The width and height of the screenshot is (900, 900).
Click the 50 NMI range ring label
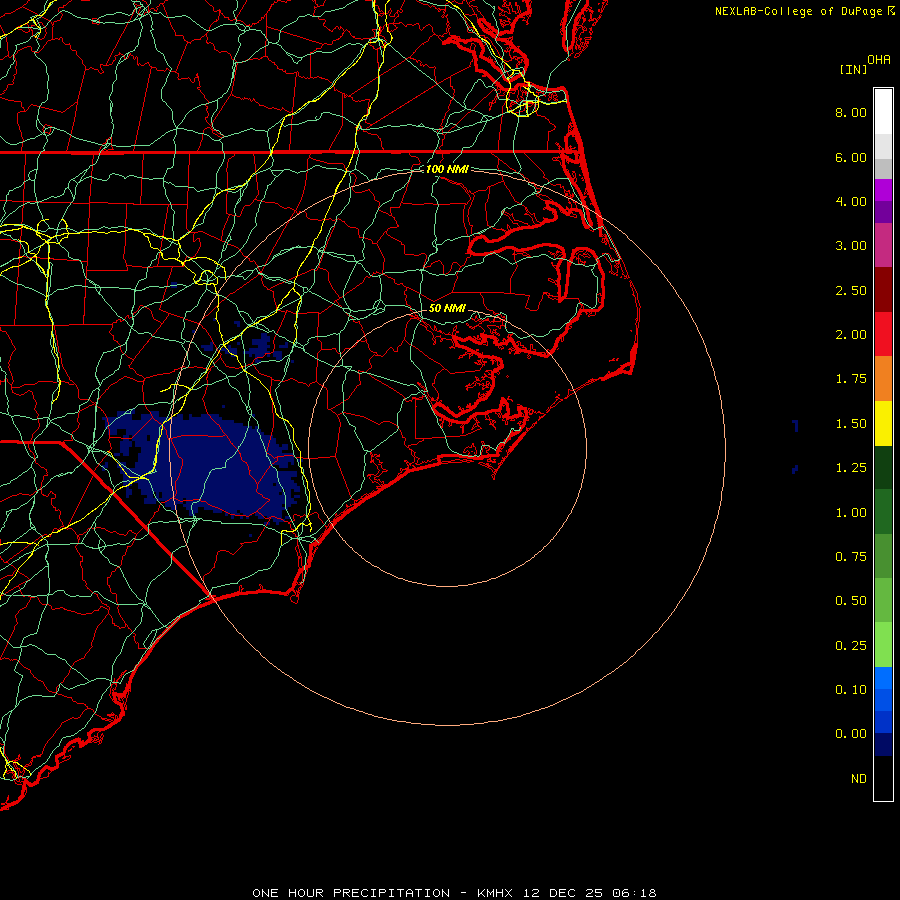point(447,308)
